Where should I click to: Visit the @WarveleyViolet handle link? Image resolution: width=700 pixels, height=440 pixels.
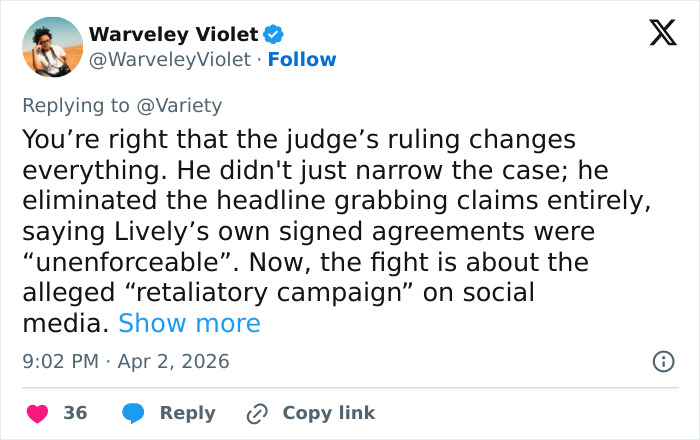tap(170, 59)
